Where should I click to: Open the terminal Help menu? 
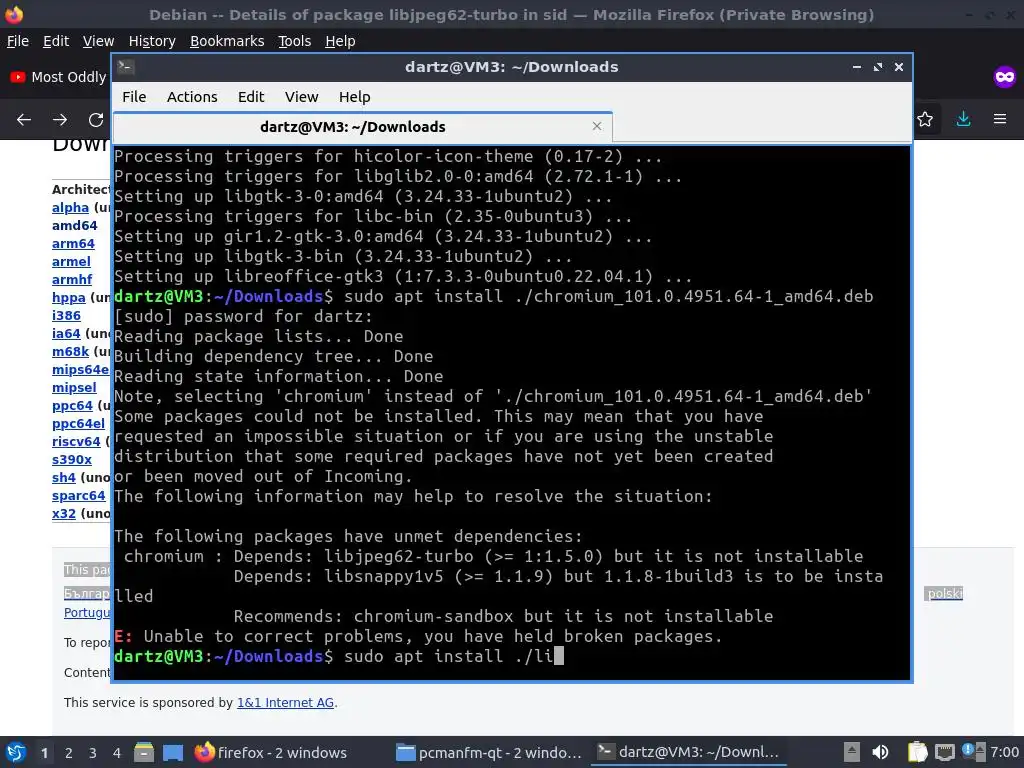tap(355, 97)
